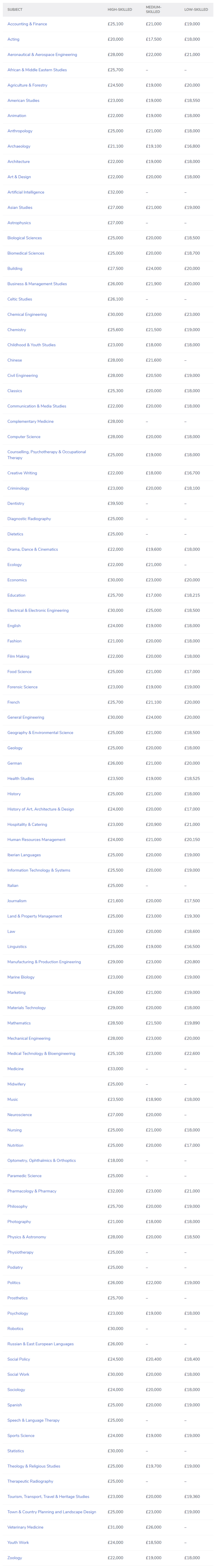Select the Economics subject link
217x1568 pixels.
coord(17,580)
